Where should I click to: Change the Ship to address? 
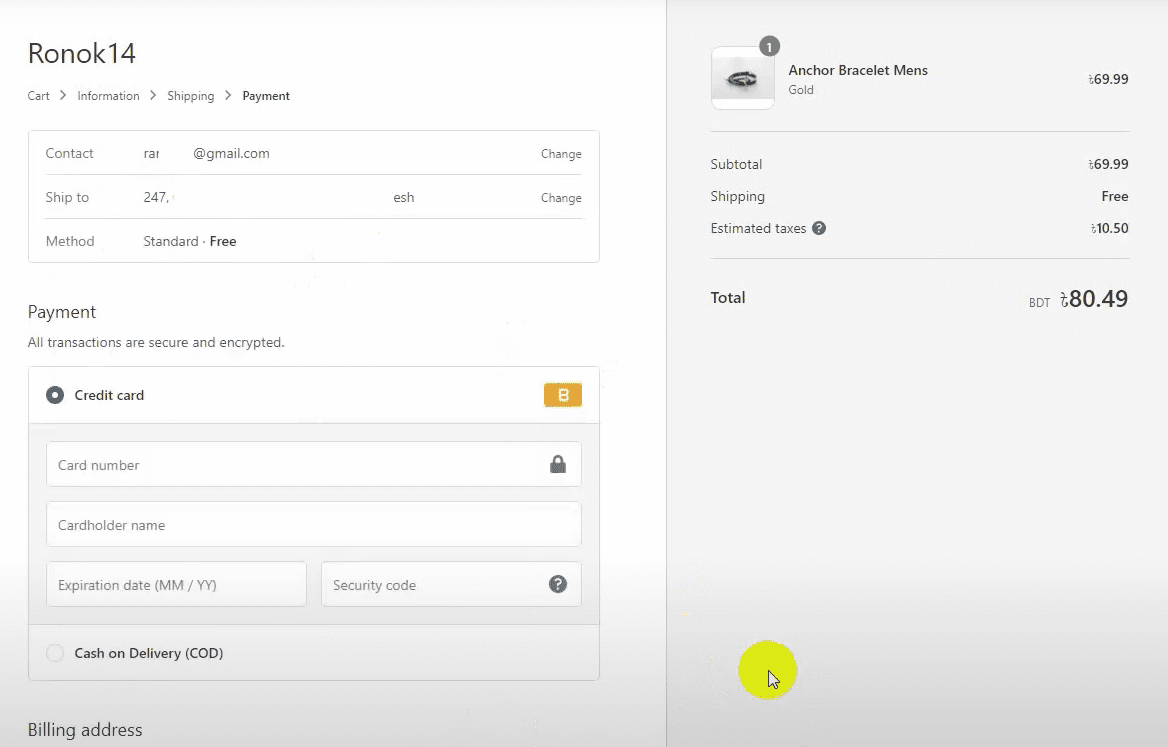(560, 198)
